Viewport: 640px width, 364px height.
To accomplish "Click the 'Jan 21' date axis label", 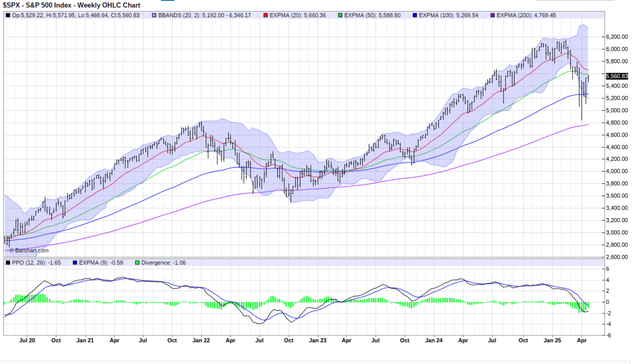I will point(85,340).
